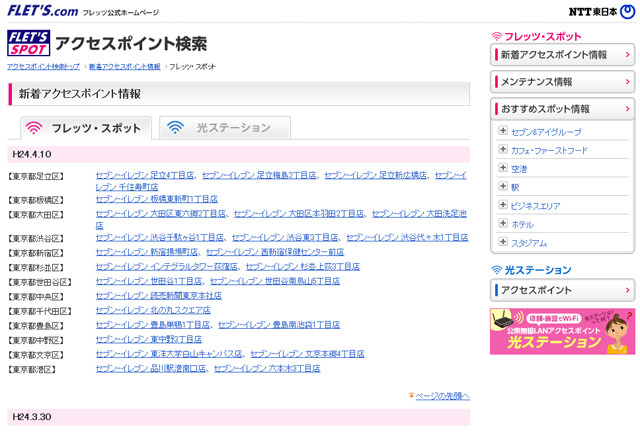Open the カフェ・ファーストフード text link
Image resolution: width=640 pixels, height=432 pixels.
[549, 151]
